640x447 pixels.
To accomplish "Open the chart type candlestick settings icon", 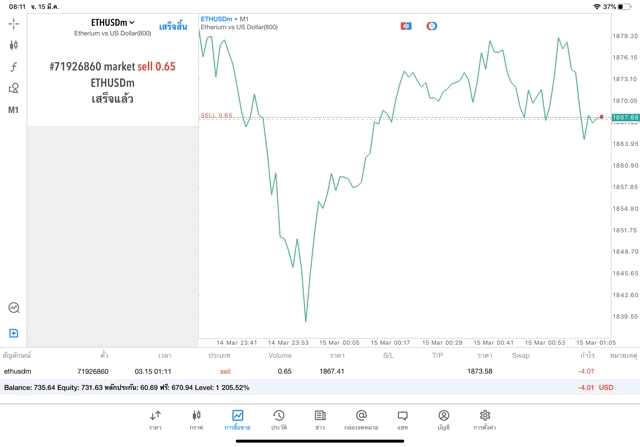I will click(x=13, y=45).
